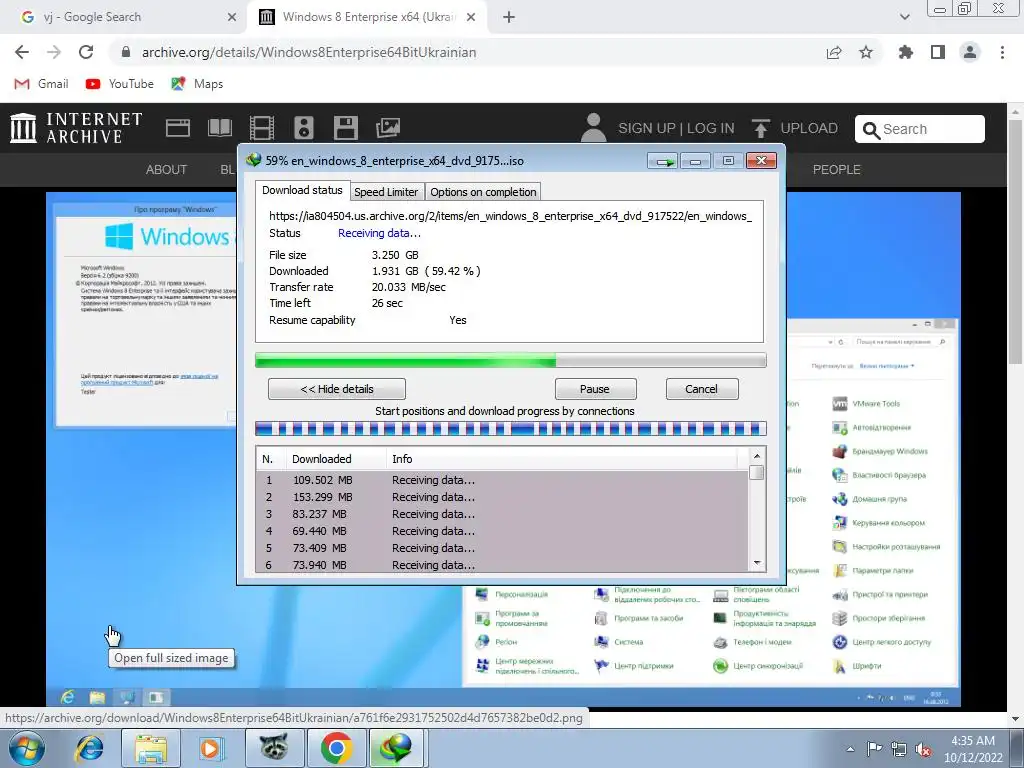Click the IDM move-to-tray arrow button in title bar

(x=663, y=161)
